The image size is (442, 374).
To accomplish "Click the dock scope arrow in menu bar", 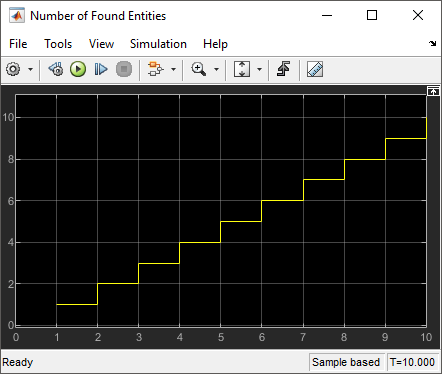I will point(432,43).
